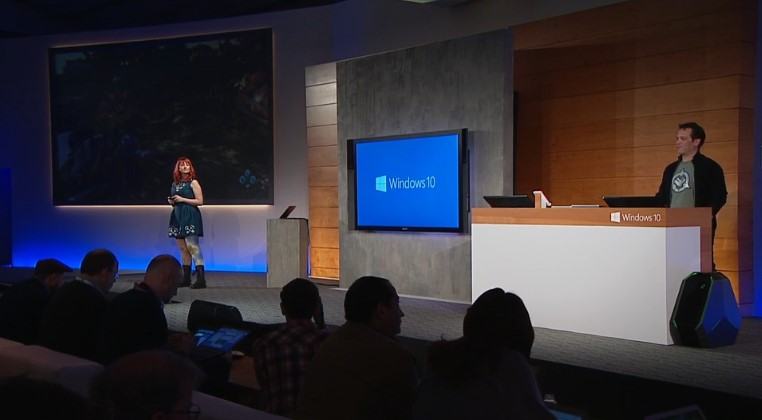Select the left monitor on the desk
This screenshot has width=762, height=420.
point(508,201)
